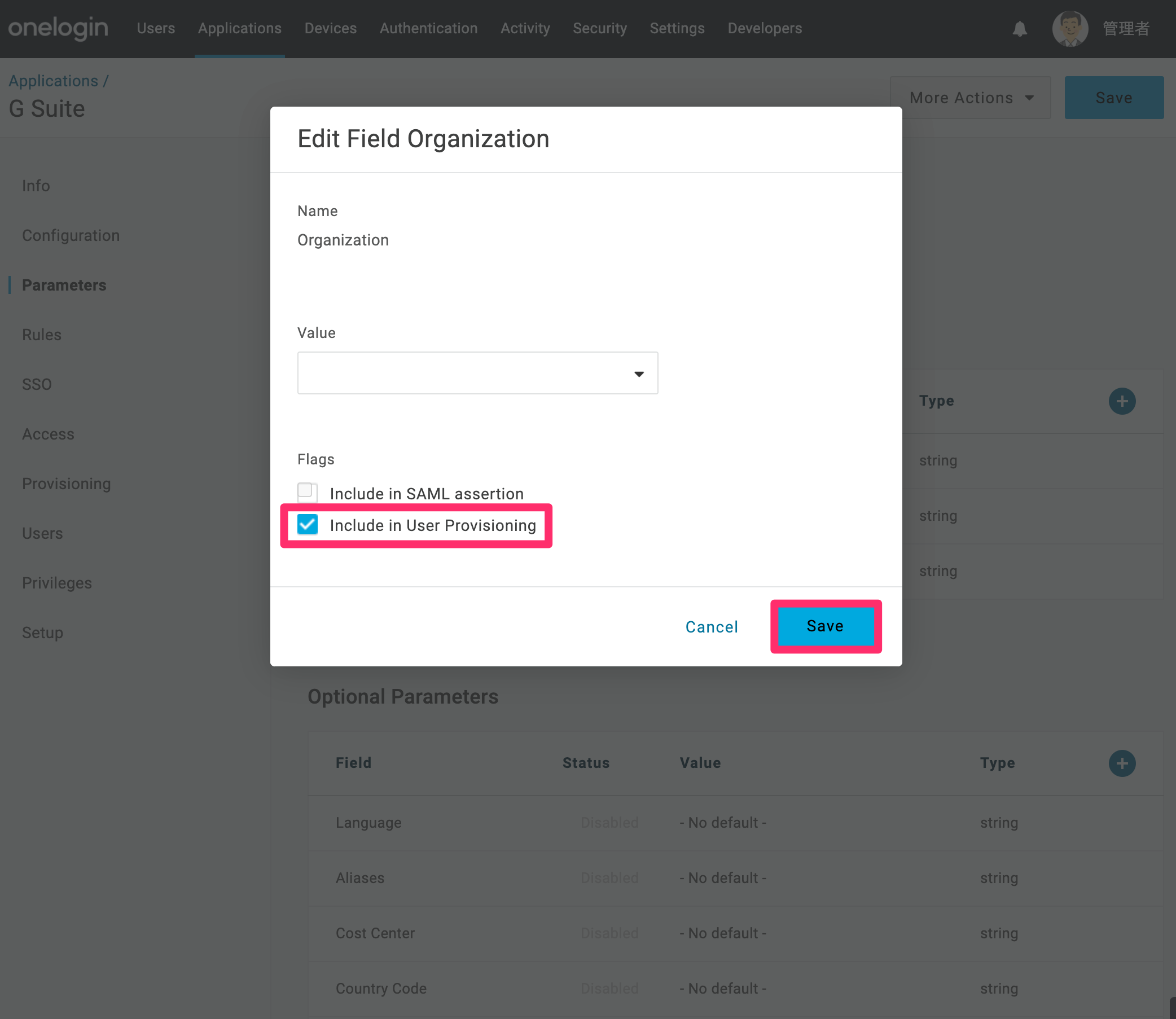Screen dimensions: 1176x1019
Task: Click the Value column header in Optional Parameters
Action: (700, 762)
